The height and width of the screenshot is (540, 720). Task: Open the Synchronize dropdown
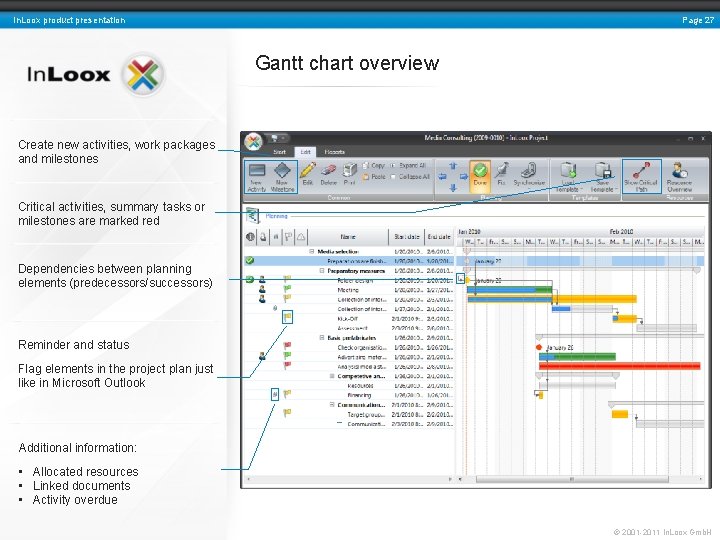[529, 174]
